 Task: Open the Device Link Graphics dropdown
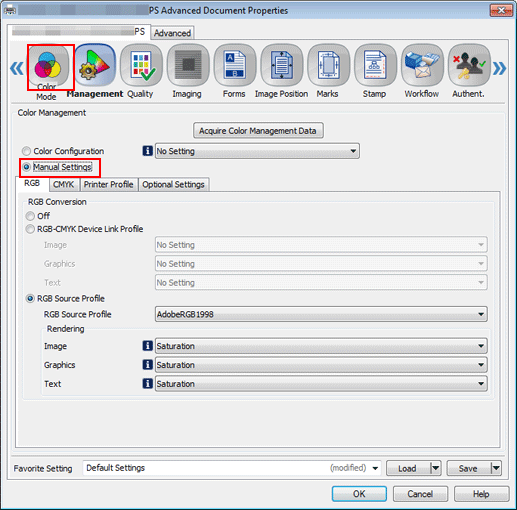tap(321, 264)
